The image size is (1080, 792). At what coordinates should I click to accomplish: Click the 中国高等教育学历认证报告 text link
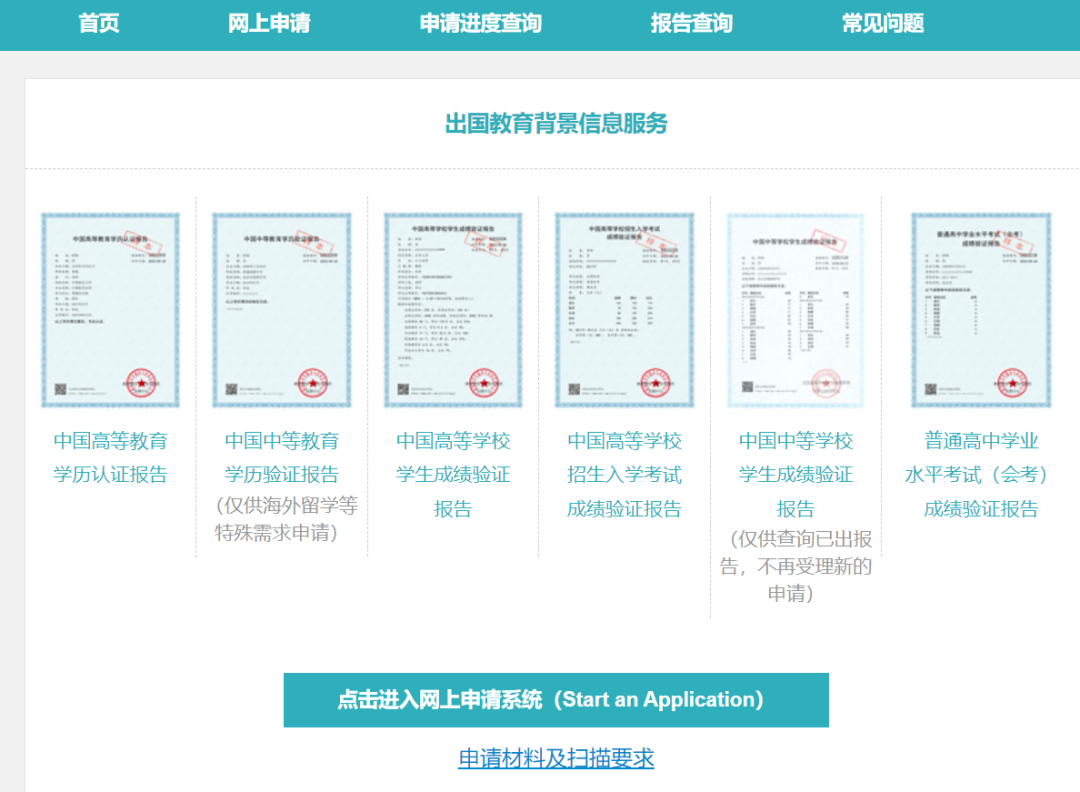(x=110, y=458)
